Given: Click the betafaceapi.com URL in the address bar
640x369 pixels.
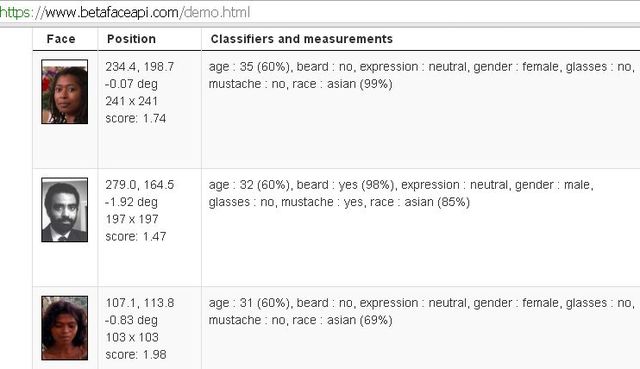Looking at the screenshot, I should [x=125, y=12].
